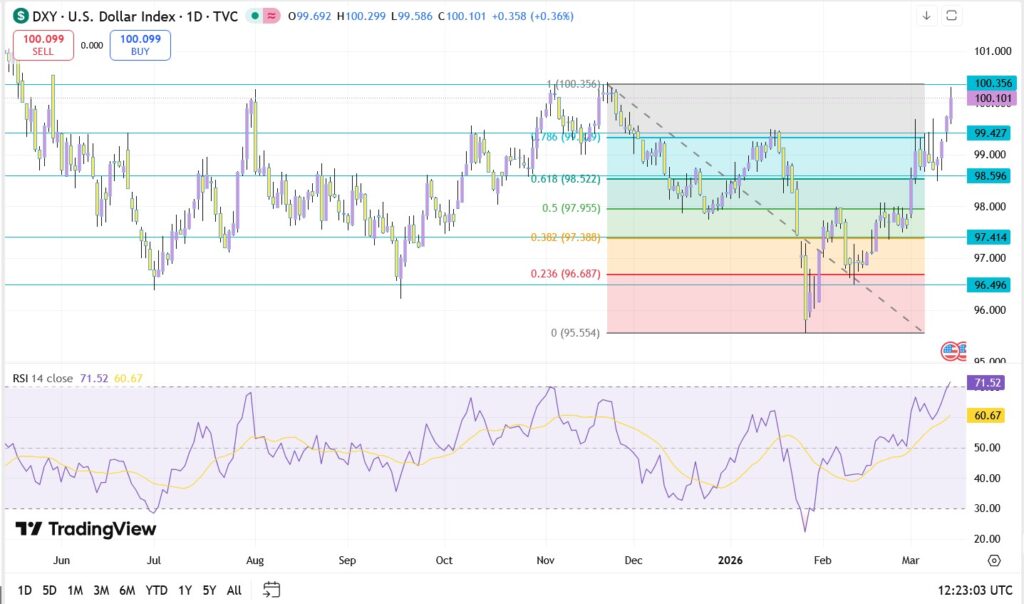Expand the RSI 14 close indicator legend
Viewport: 1024px width, 604px height.
point(45,378)
